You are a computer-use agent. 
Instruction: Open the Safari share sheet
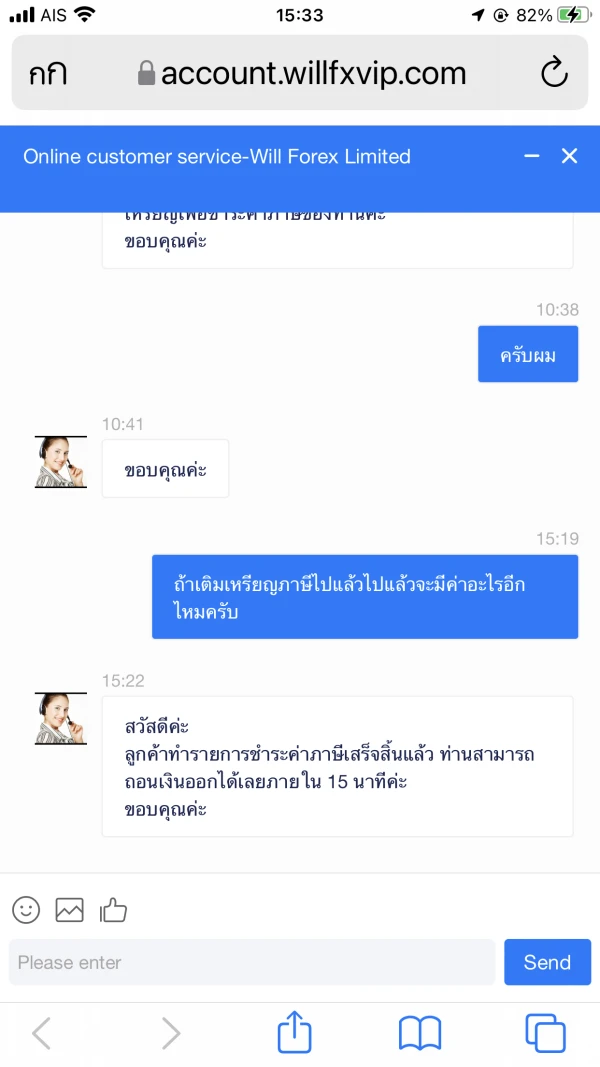tap(294, 1032)
